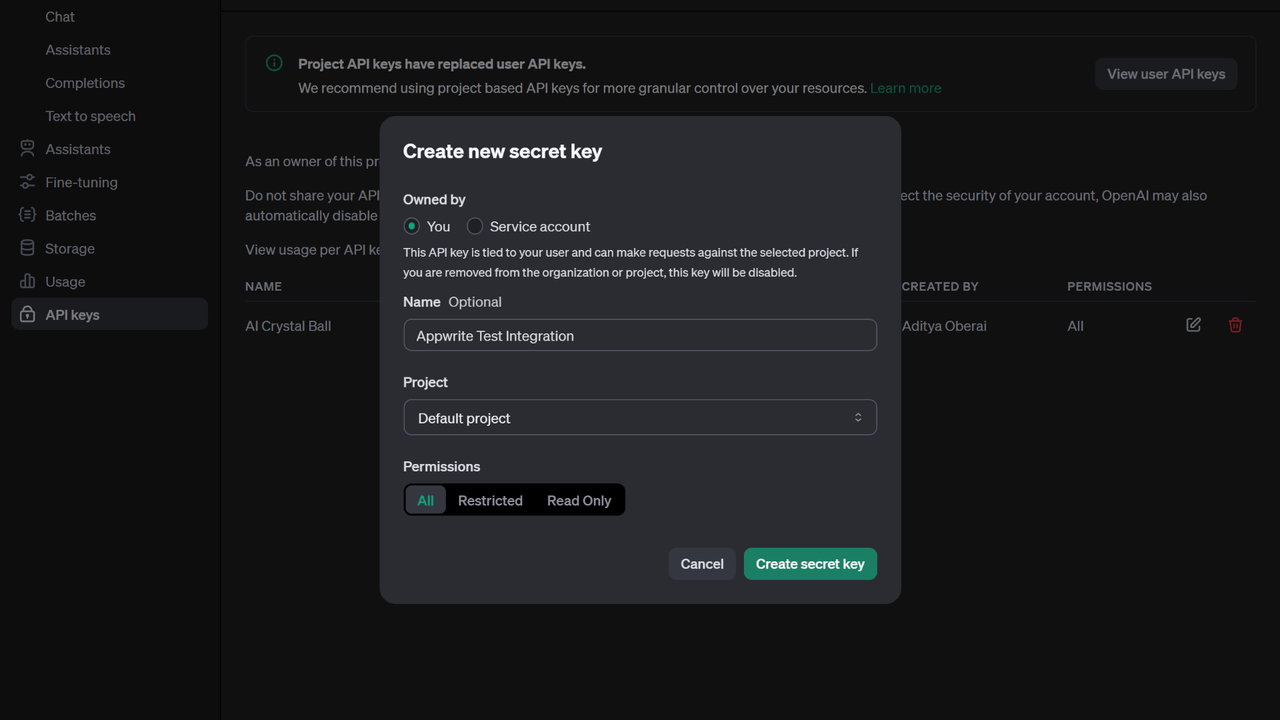Go to Usage page
The image size is (1280, 720).
coord(65,281)
